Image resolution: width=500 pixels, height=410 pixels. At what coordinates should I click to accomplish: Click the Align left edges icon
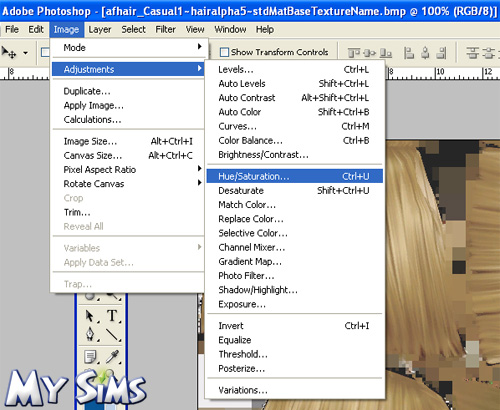[x=409, y=53]
